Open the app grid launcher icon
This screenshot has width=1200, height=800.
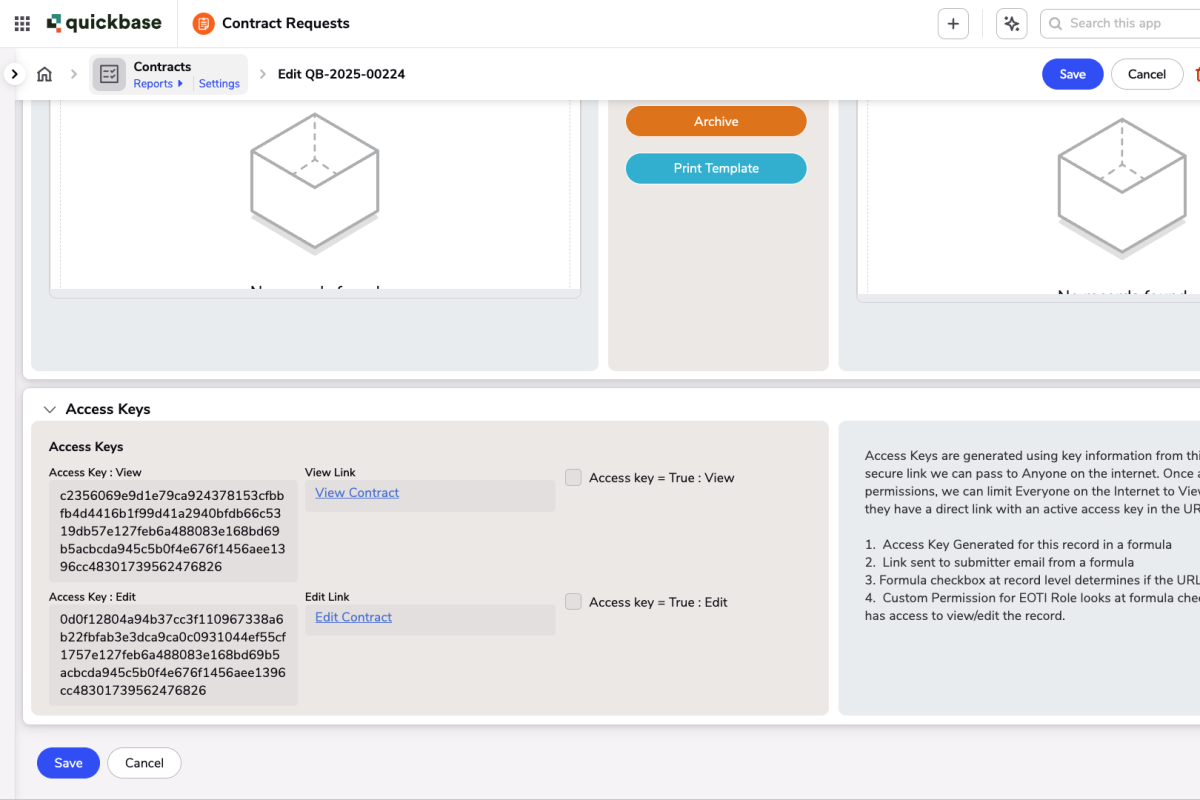click(x=21, y=23)
